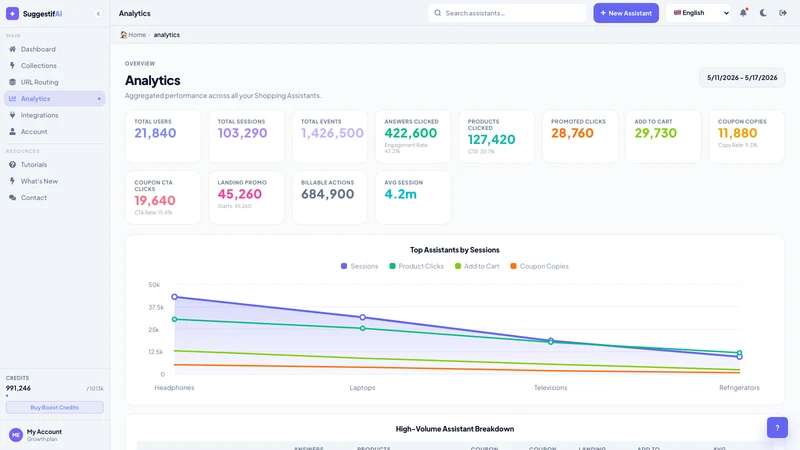Go to URL Routing page
The height and width of the screenshot is (450, 800).
(55, 82)
